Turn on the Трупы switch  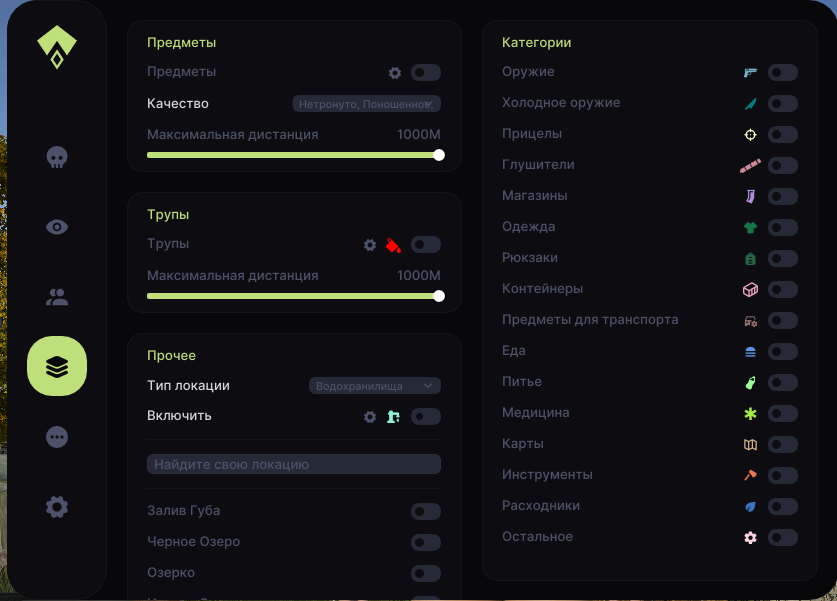pos(426,244)
